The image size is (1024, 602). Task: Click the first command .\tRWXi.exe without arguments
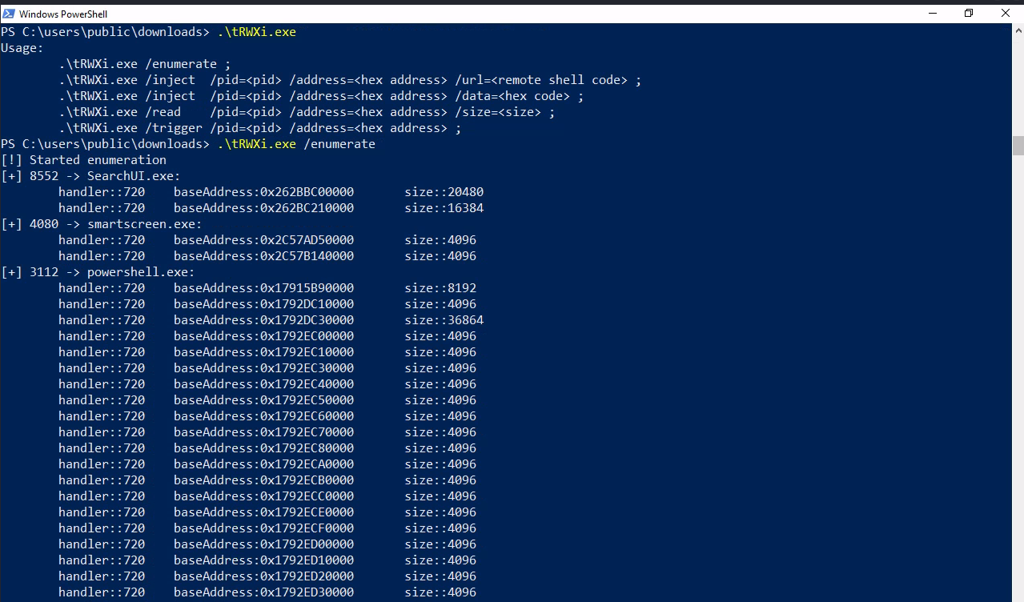pyautogui.click(x=257, y=32)
